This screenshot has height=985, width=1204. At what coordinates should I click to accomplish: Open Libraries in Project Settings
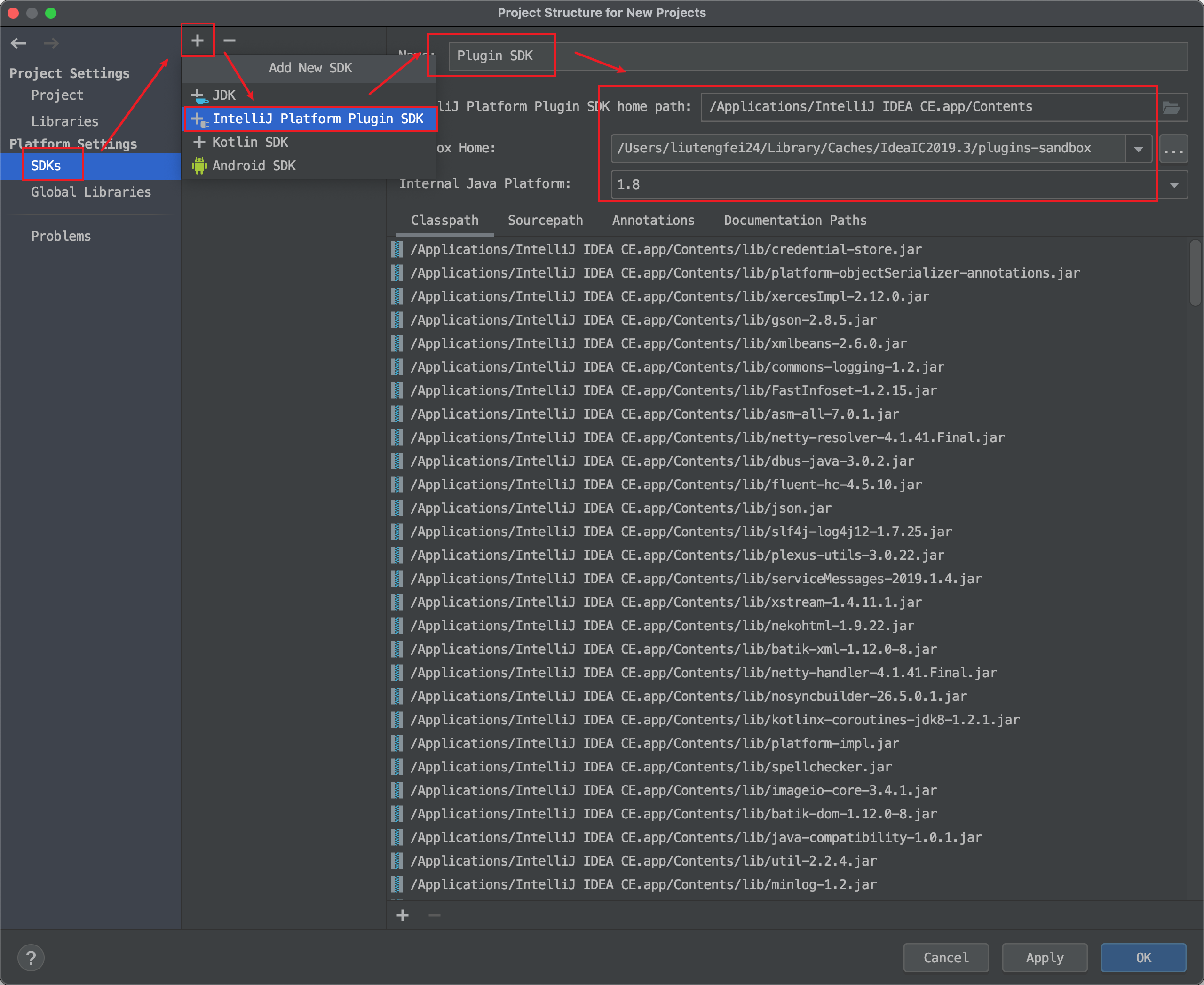click(65, 121)
